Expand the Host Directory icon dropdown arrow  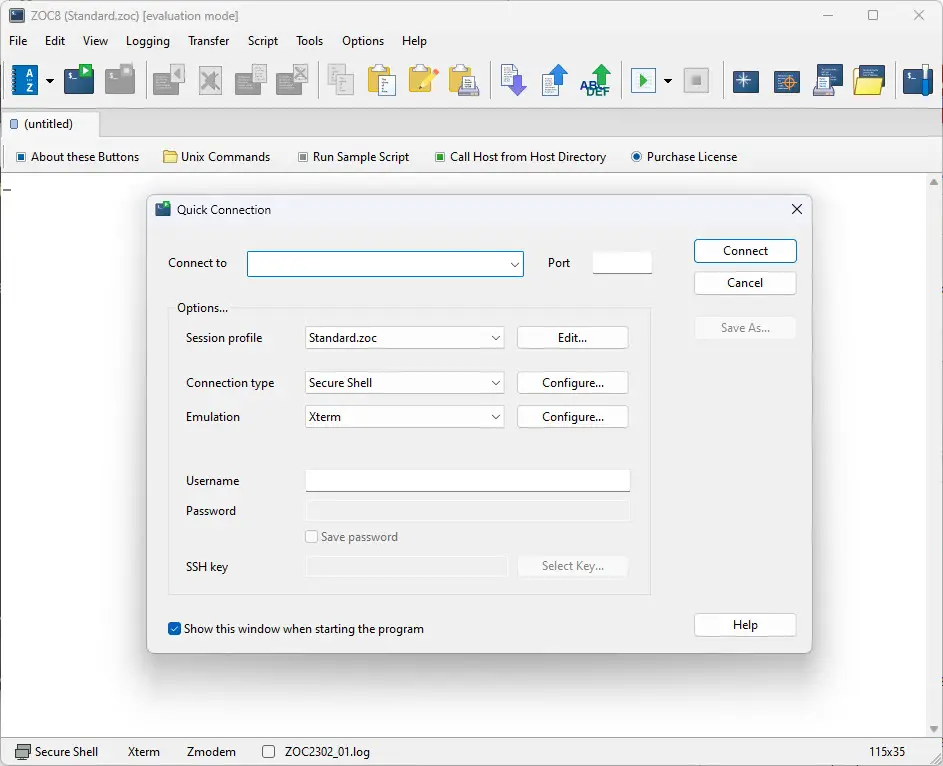[50, 81]
